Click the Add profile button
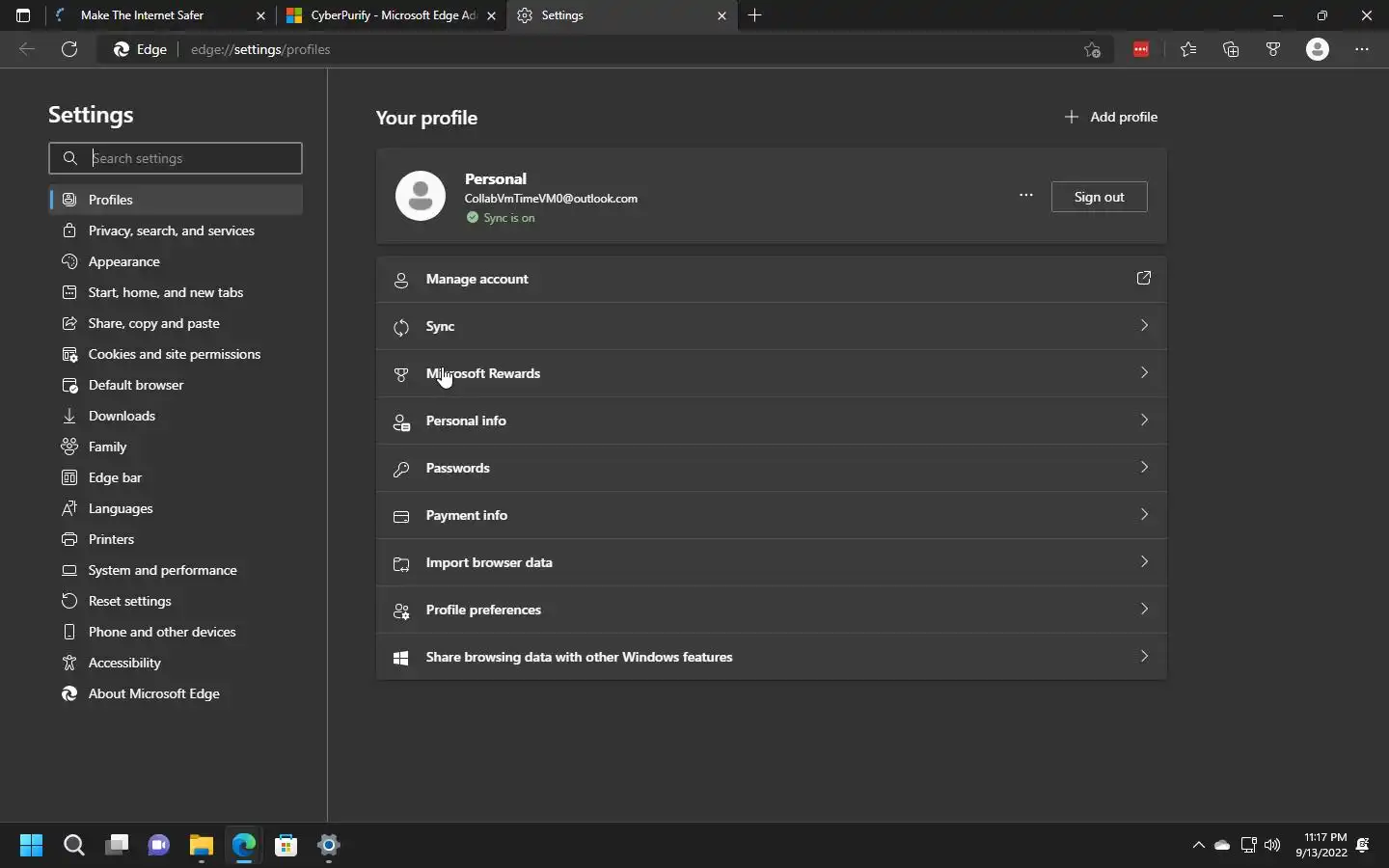The width and height of the screenshot is (1389, 868). [1111, 117]
